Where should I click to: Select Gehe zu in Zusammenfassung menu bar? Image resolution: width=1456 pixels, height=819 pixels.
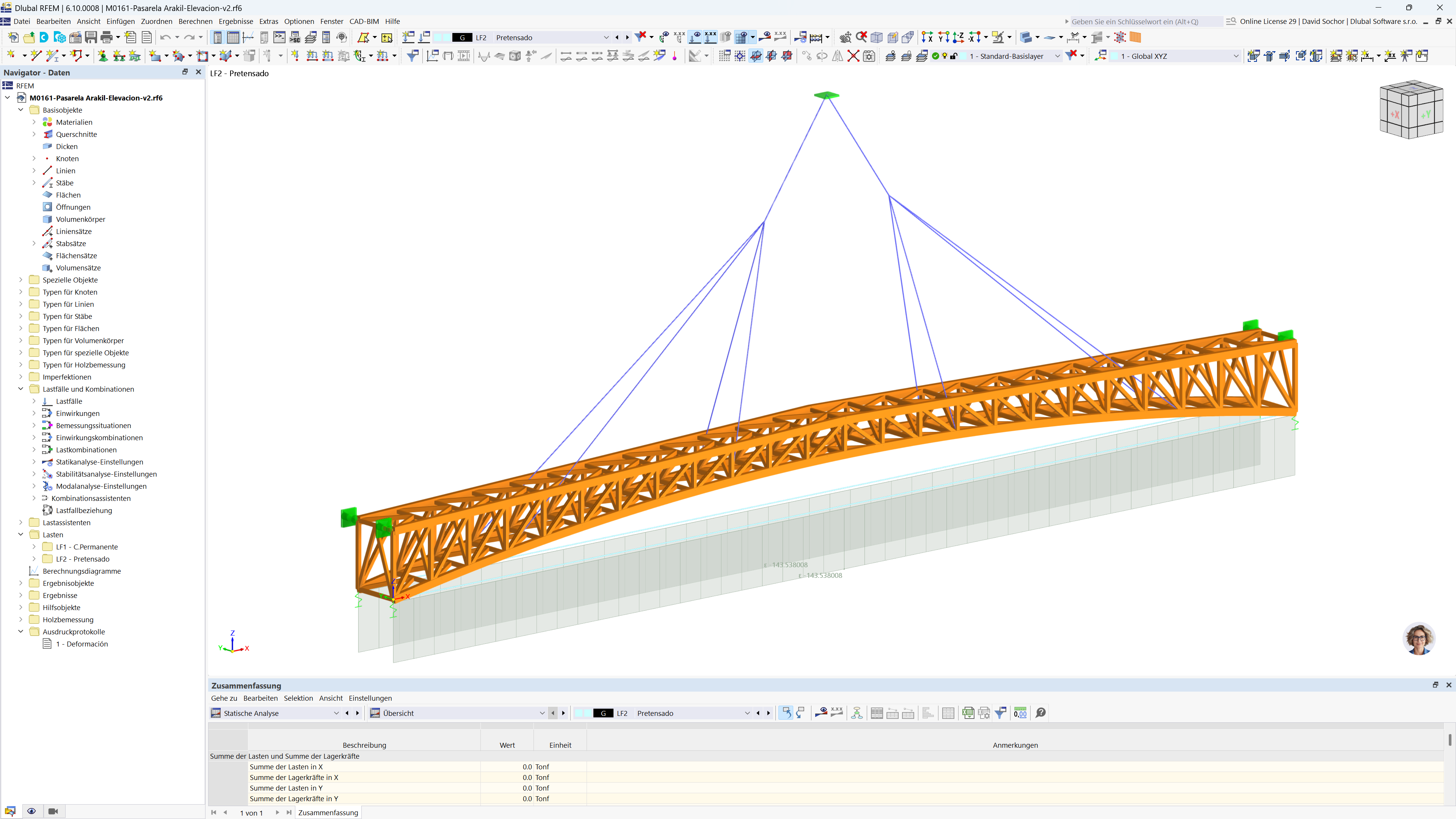[x=224, y=698]
